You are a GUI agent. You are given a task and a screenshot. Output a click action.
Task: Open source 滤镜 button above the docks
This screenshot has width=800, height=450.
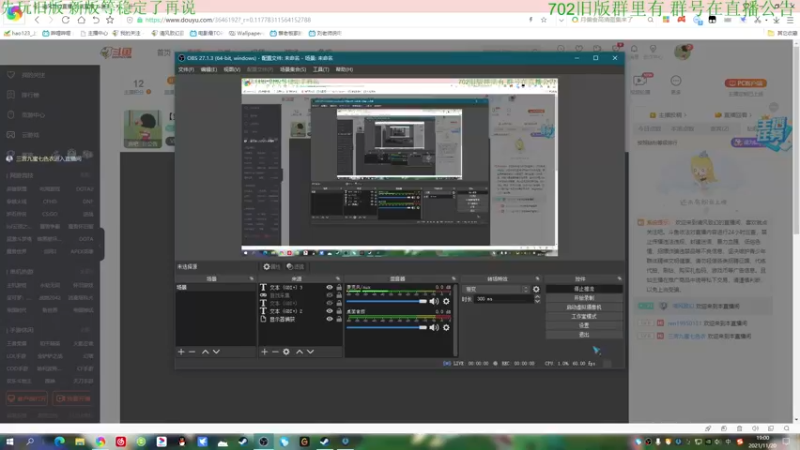coord(295,267)
